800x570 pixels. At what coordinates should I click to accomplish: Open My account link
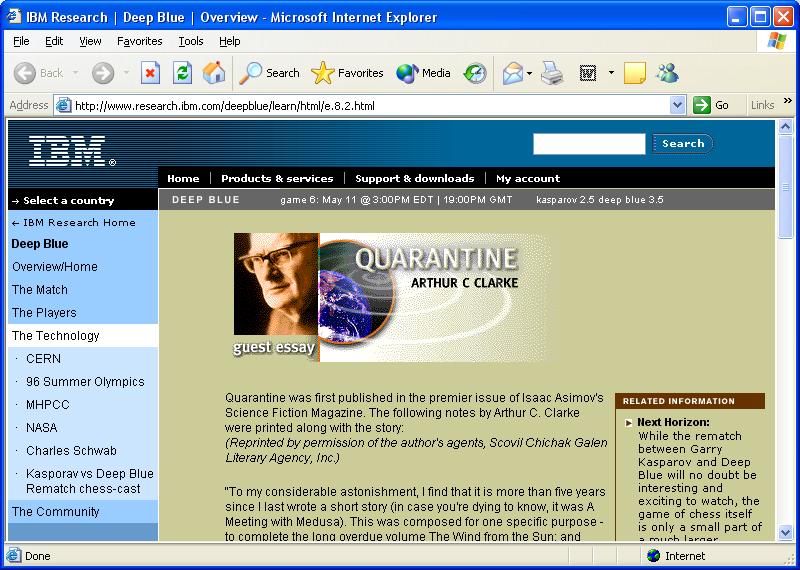tap(528, 179)
